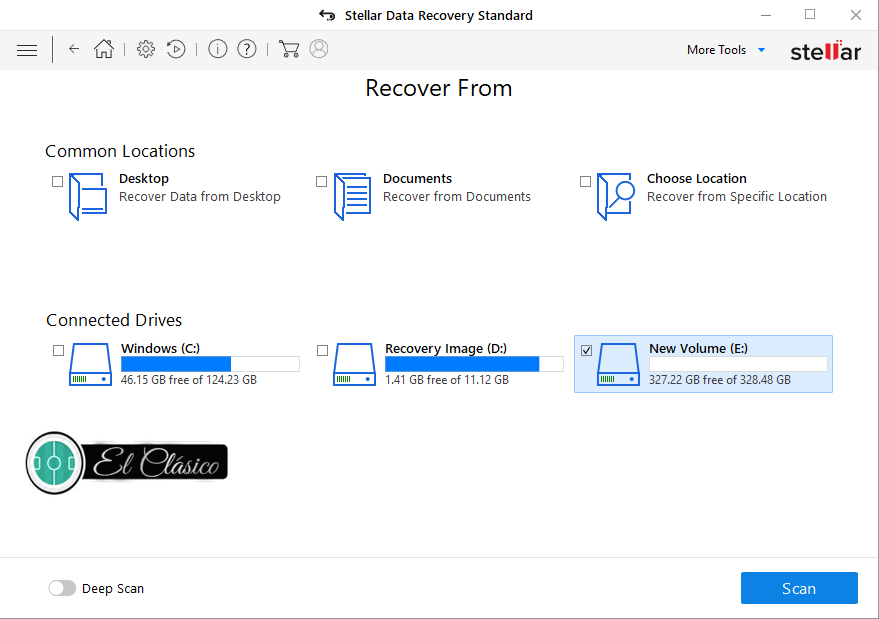Click the '46.15 GB free of 124.23 GB' text

coord(189,380)
